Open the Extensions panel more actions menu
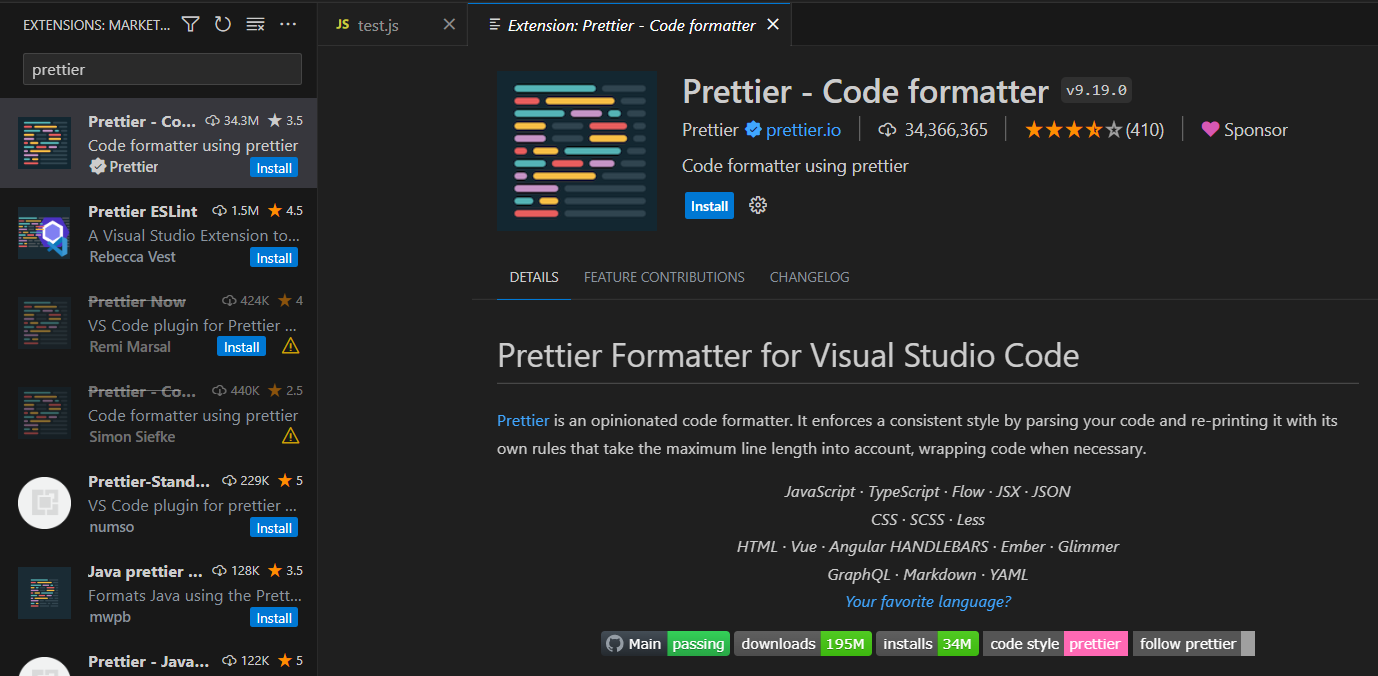Image resolution: width=1378 pixels, height=676 pixels. coord(288,24)
